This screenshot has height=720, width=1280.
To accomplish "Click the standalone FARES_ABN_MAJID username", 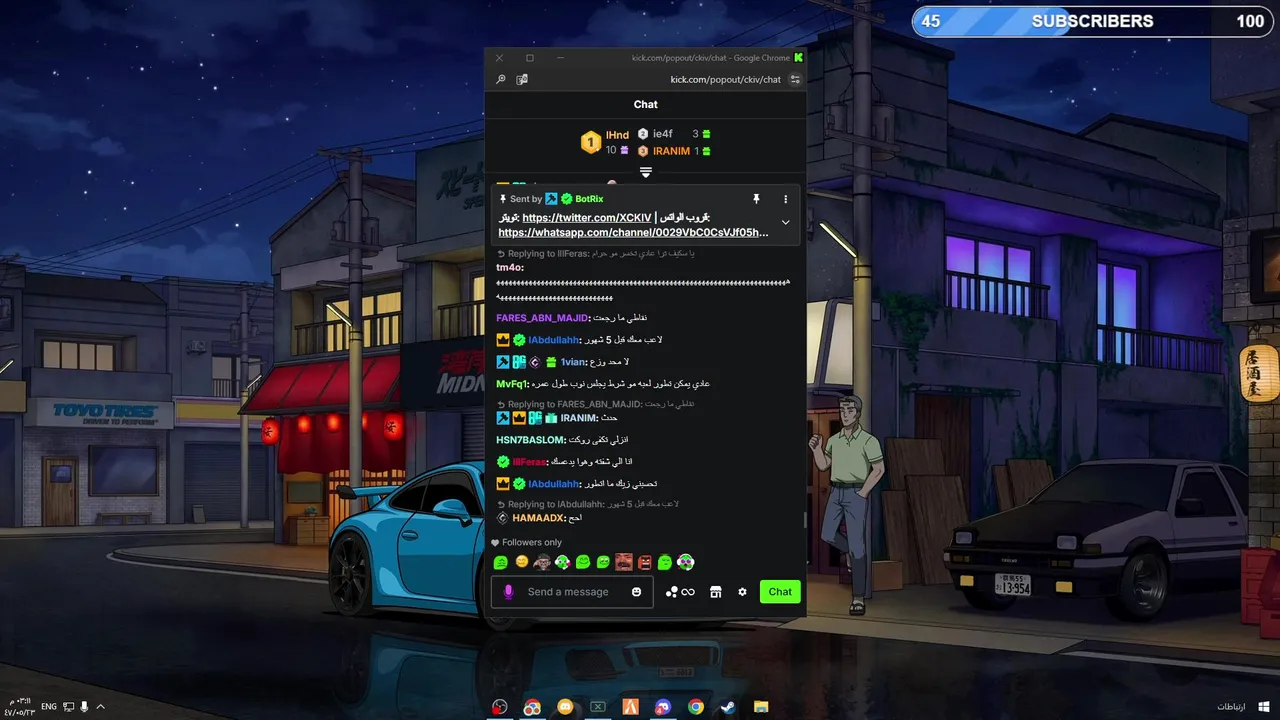I will (542, 318).
